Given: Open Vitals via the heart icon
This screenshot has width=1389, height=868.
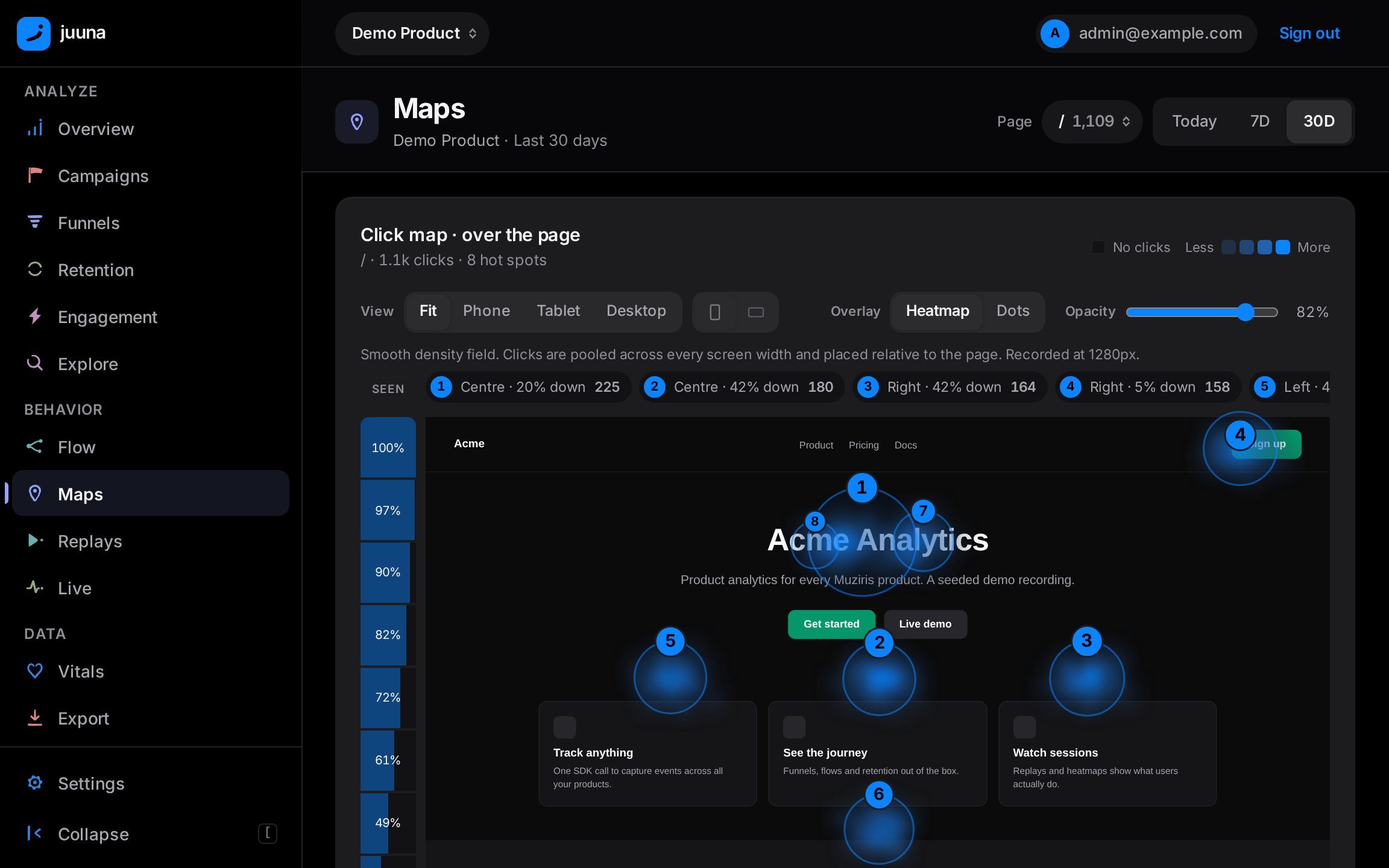Looking at the screenshot, I should pyautogui.click(x=35, y=671).
